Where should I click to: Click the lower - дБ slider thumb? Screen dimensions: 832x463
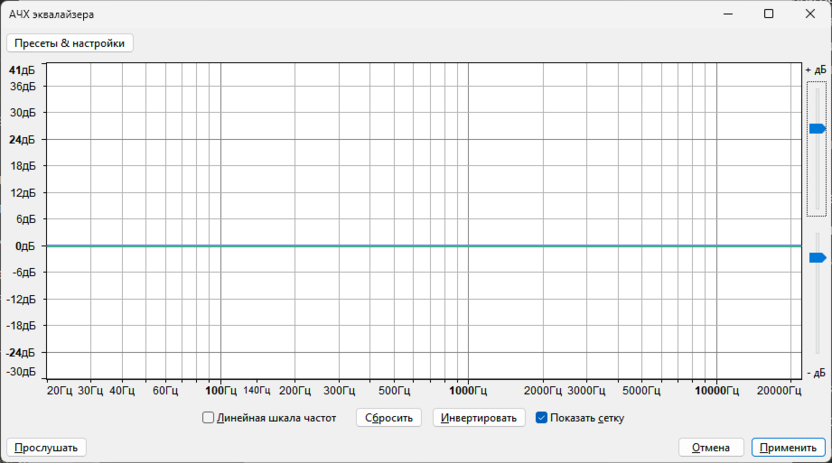[x=818, y=258]
